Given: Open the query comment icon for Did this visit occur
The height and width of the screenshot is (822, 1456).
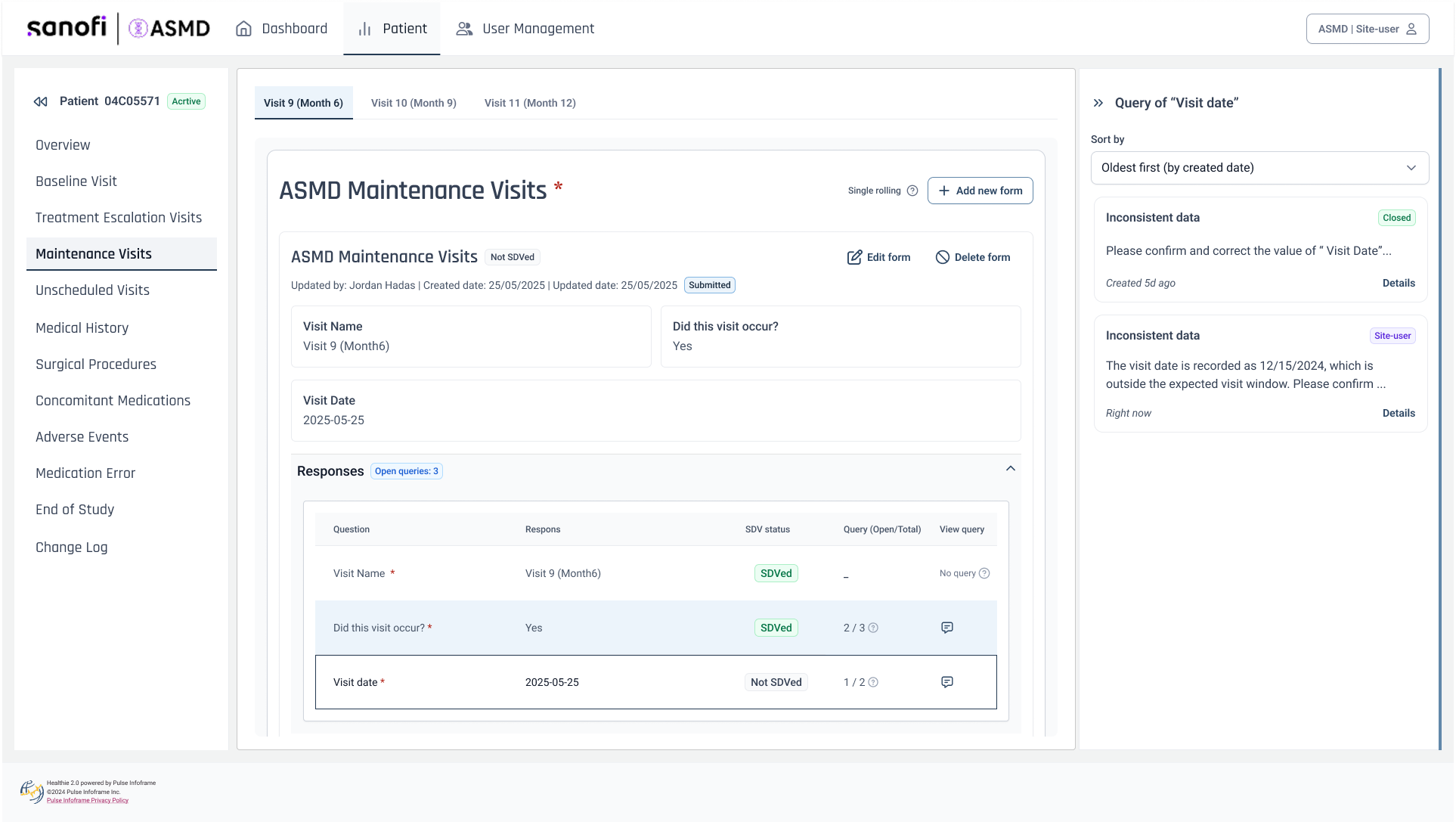Looking at the screenshot, I should [947, 628].
